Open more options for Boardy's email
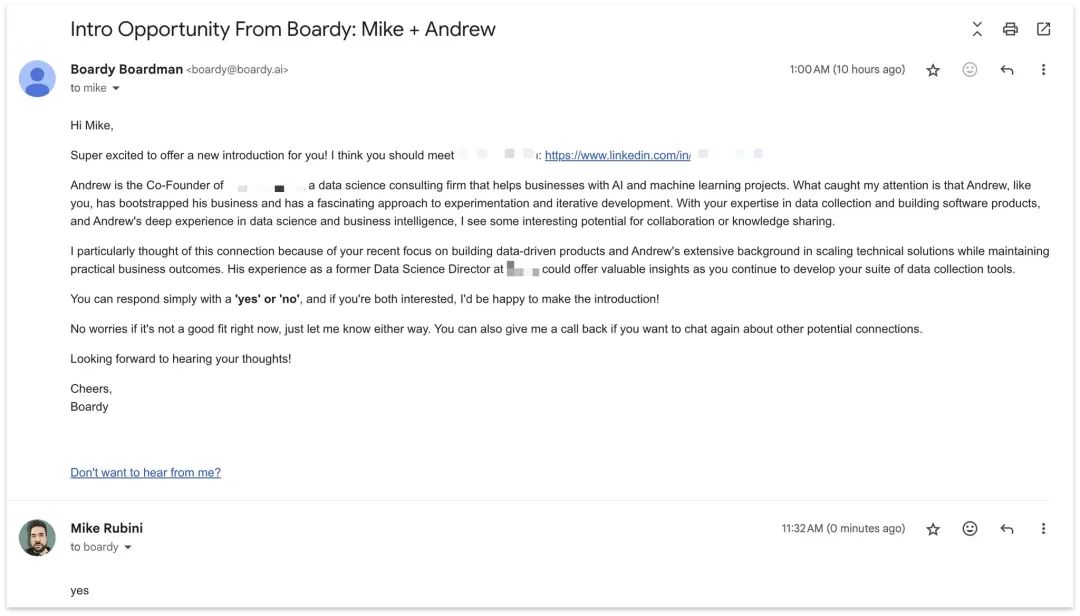1080x616 pixels. [1043, 70]
